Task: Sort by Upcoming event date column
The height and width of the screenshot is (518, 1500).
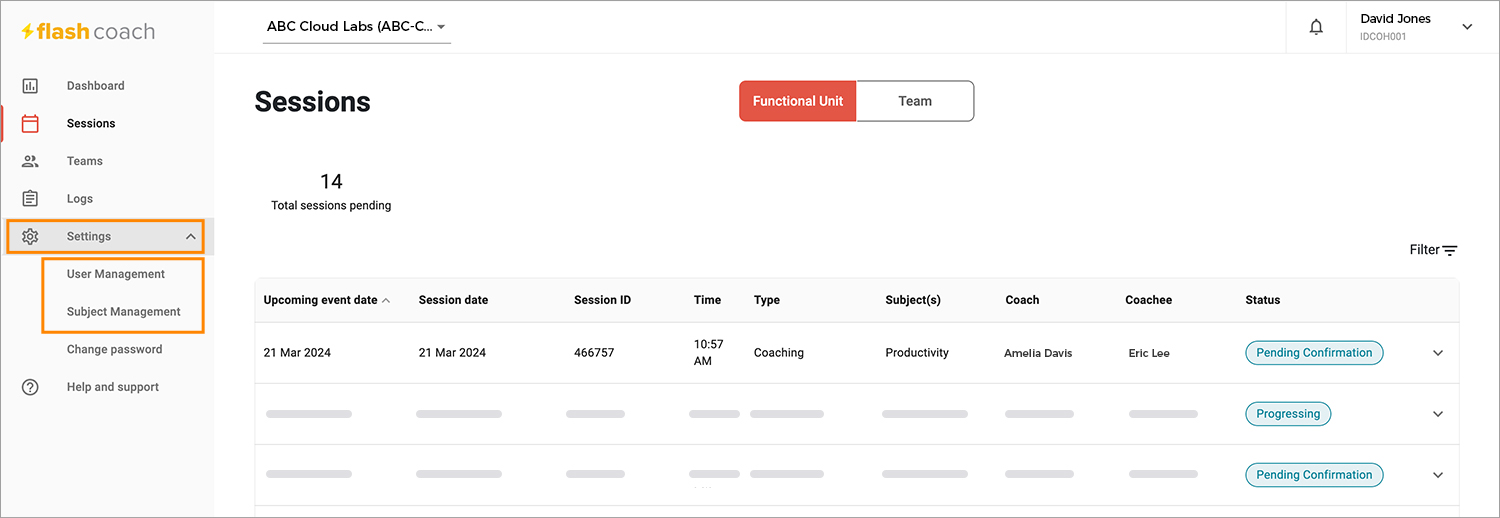Action: point(327,300)
